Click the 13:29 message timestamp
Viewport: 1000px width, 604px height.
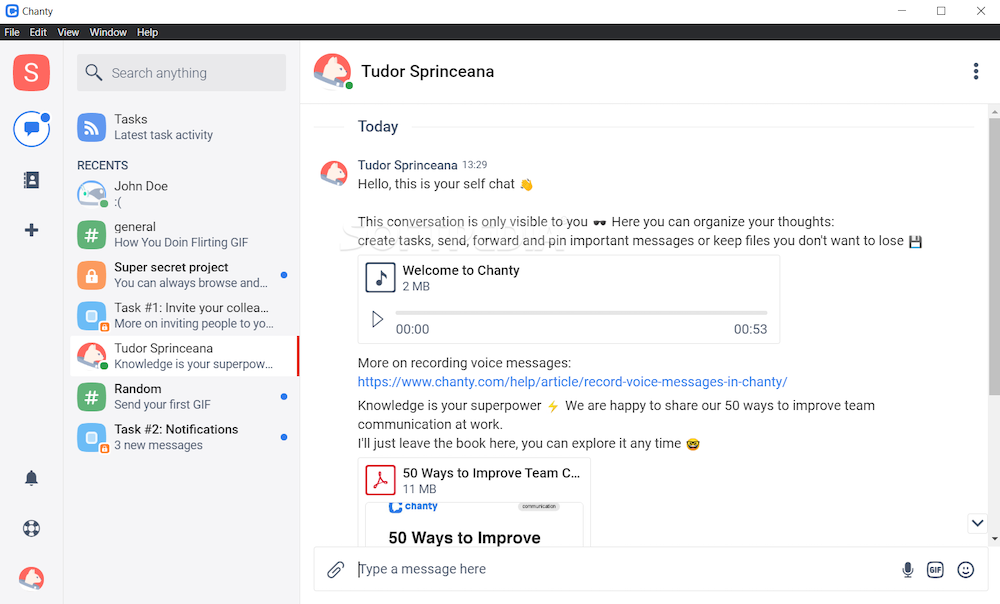click(474, 165)
